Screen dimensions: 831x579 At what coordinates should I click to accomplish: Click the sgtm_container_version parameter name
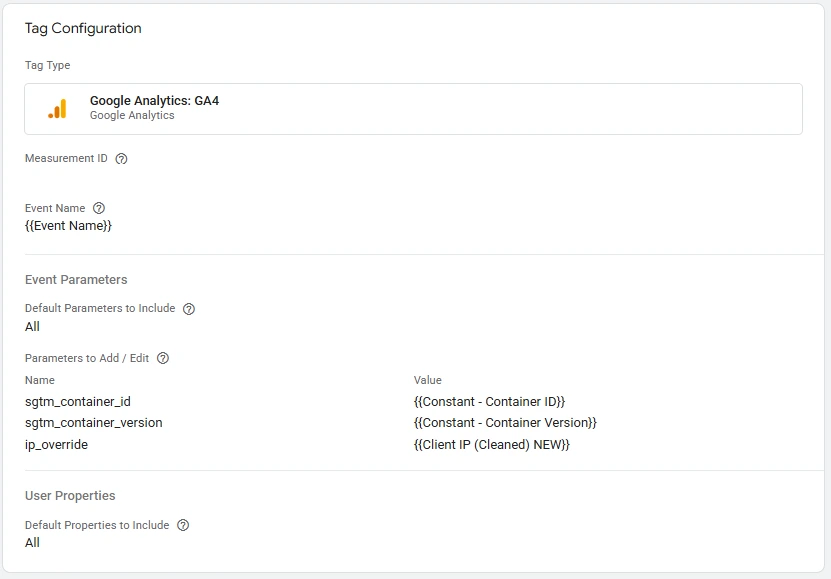pyautogui.click(x=94, y=423)
